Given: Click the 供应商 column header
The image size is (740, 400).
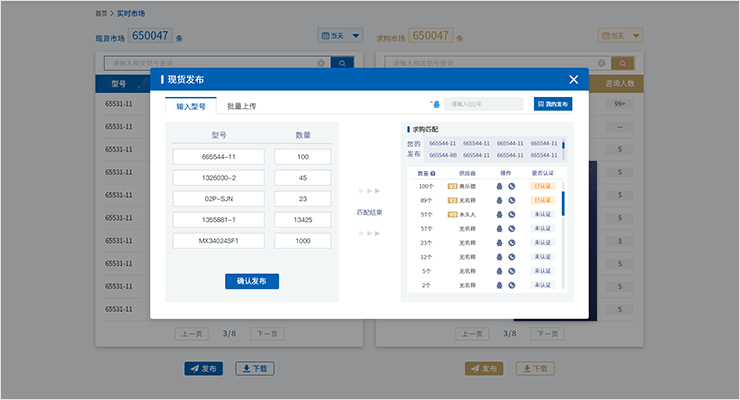Looking at the screenshot, I should (x=467, y=174).
